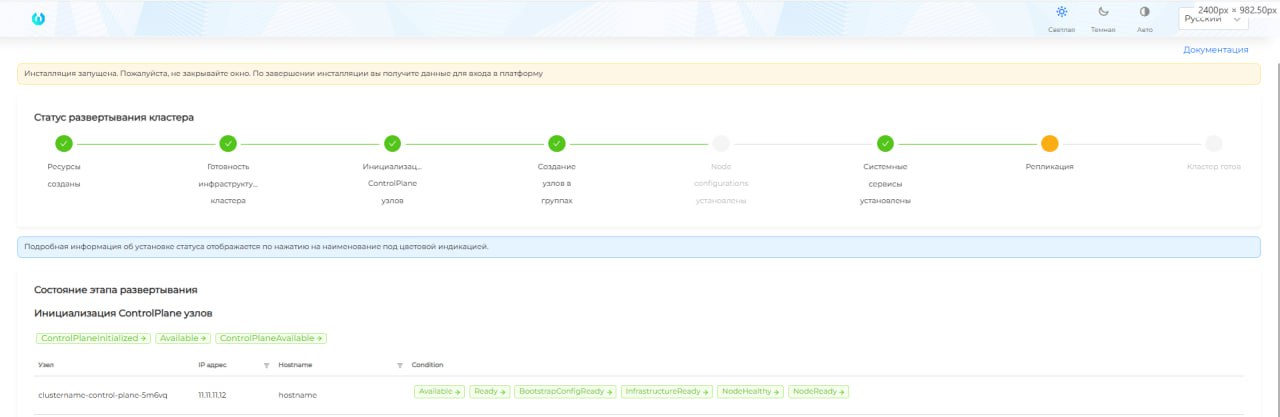Click the 'Системные сервисы установлены' step checkmark
The image size is (1280, 417).
(x=885, y=143)
